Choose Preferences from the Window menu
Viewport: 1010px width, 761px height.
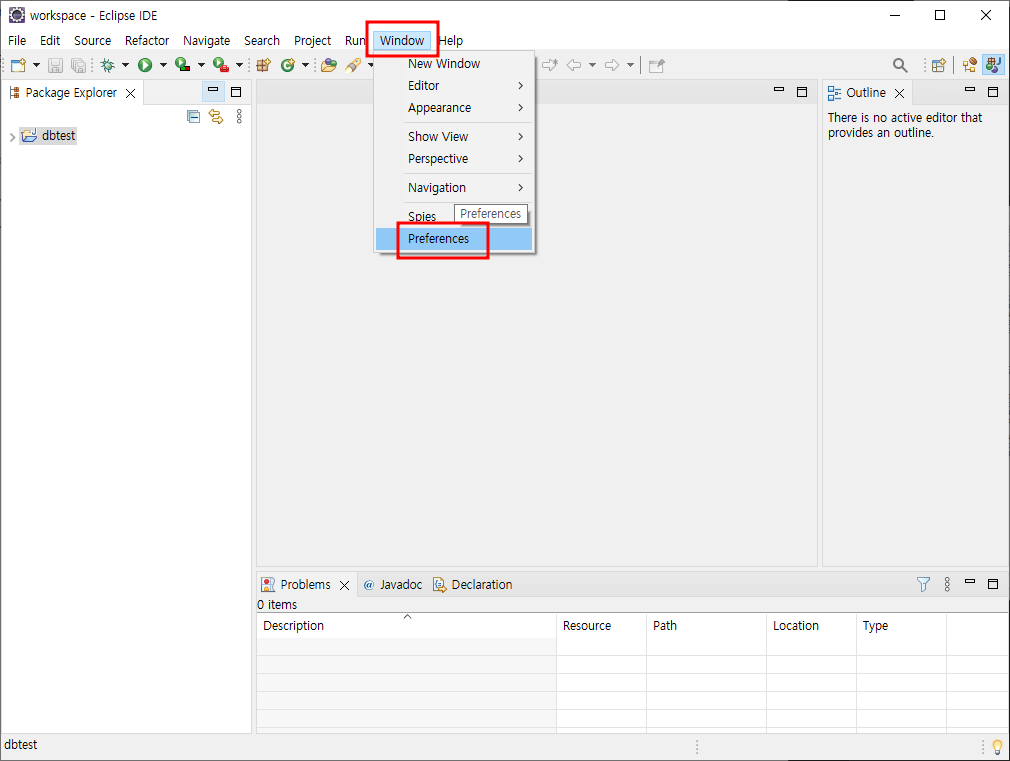coord(454,238)
